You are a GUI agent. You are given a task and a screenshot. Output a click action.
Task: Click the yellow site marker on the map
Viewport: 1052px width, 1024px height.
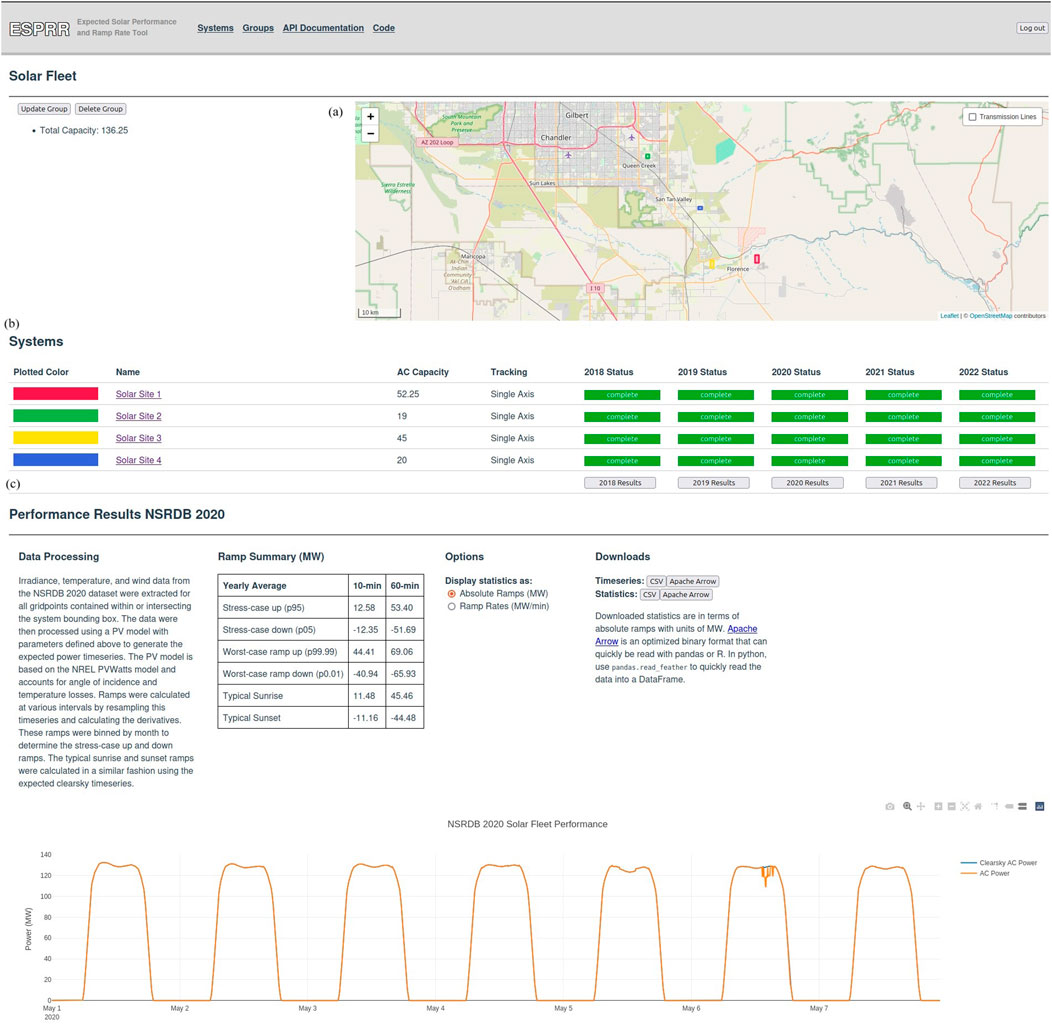712,264
